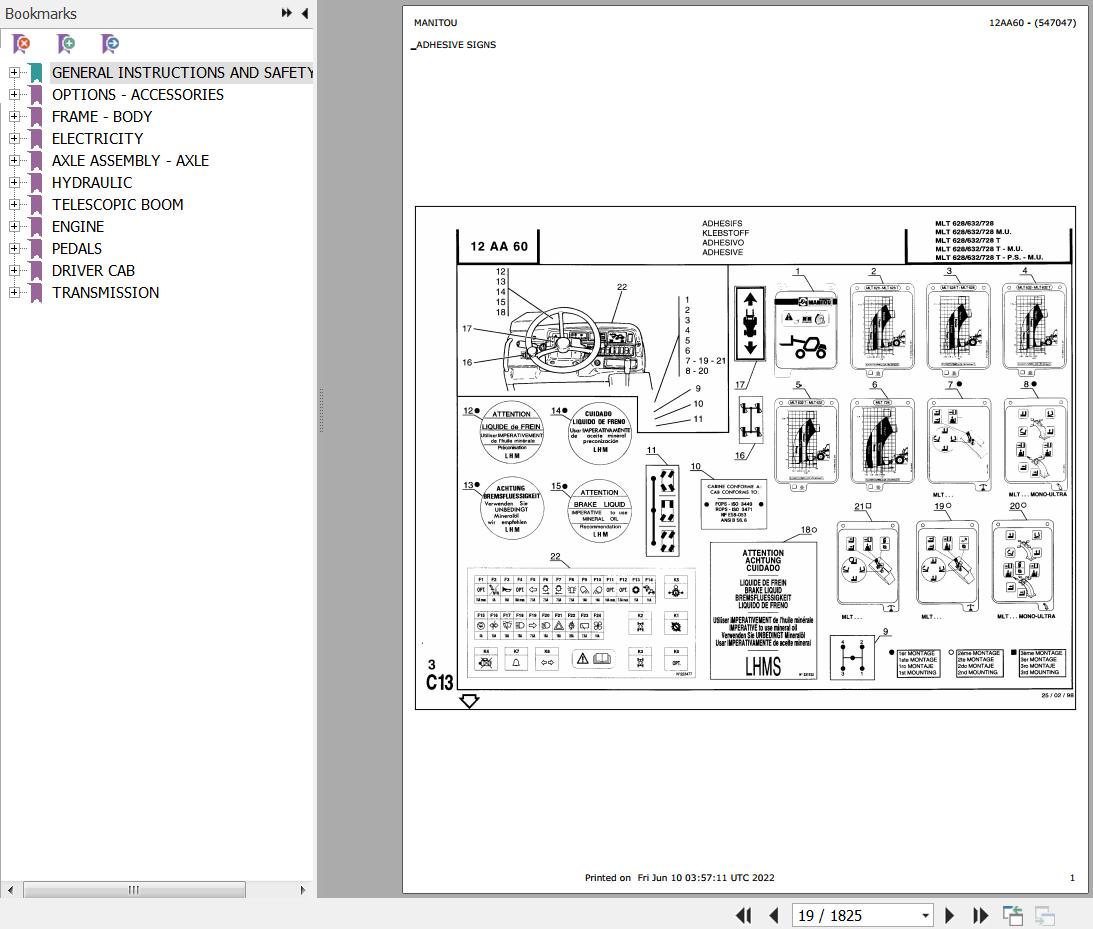Expand the HYDRAULIC bookmark
Screen dimensions: 1093x929
[x=14, y=182]
